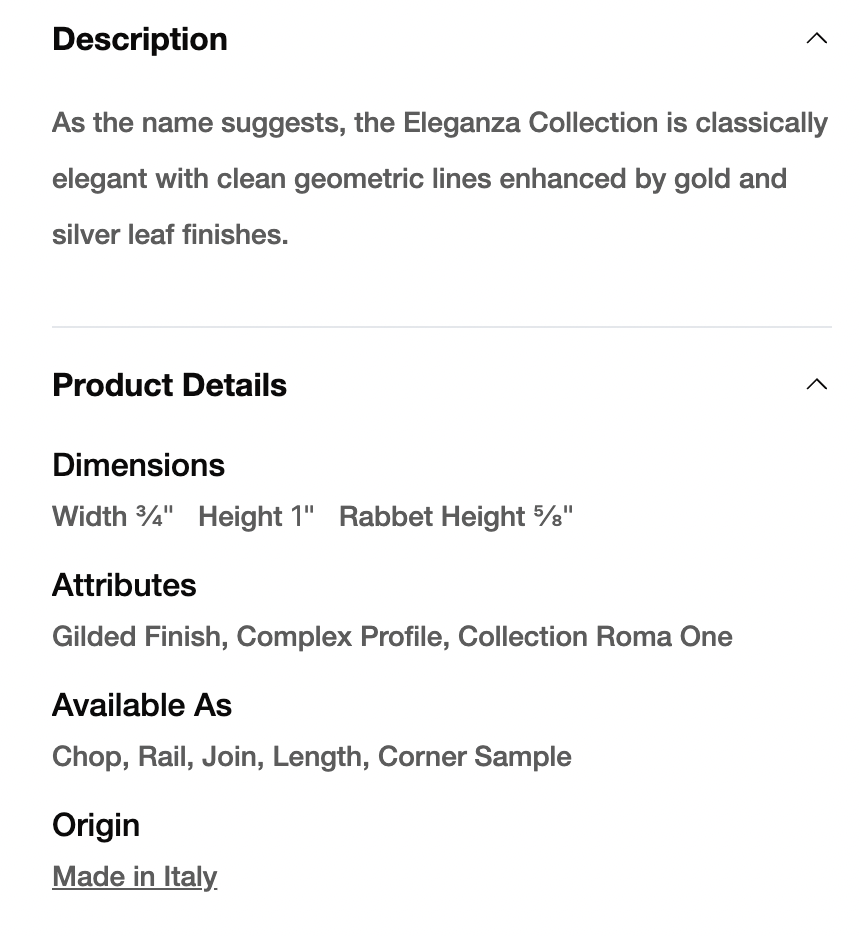Viewport: 860px width, 936px height.
Task: Select the Height 1" dimension text
Action: click(256, 517)
